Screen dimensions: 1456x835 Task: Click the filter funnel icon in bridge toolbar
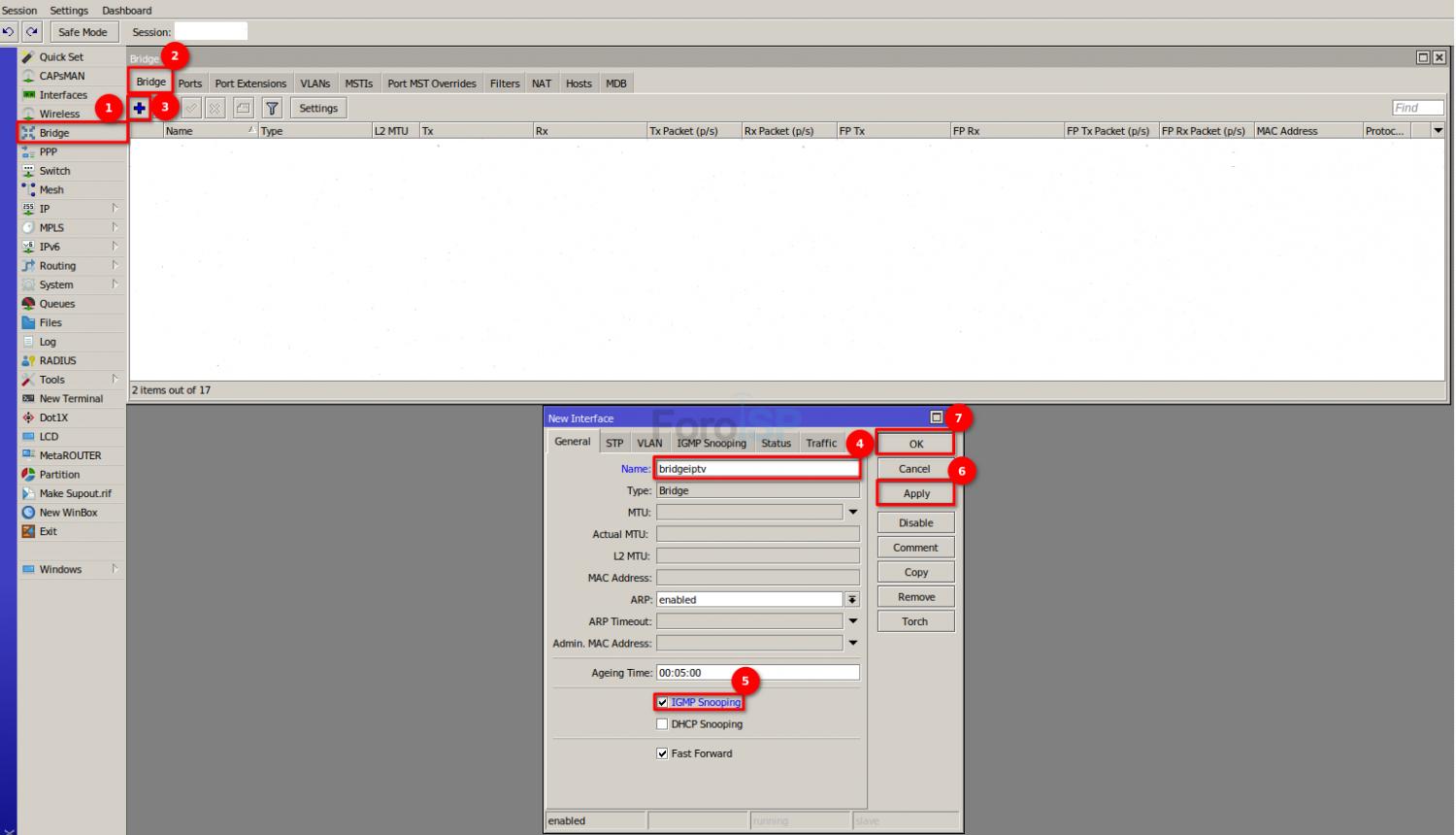pos(272,109)
